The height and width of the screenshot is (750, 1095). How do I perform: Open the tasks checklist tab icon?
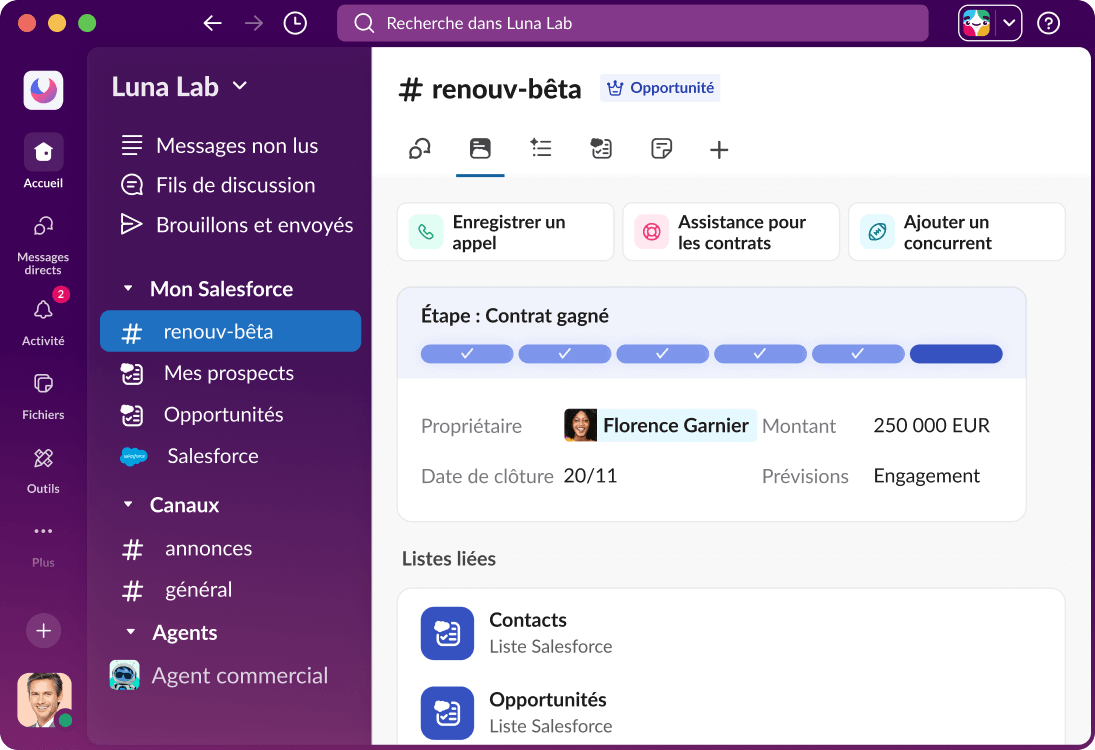point(601,148)
